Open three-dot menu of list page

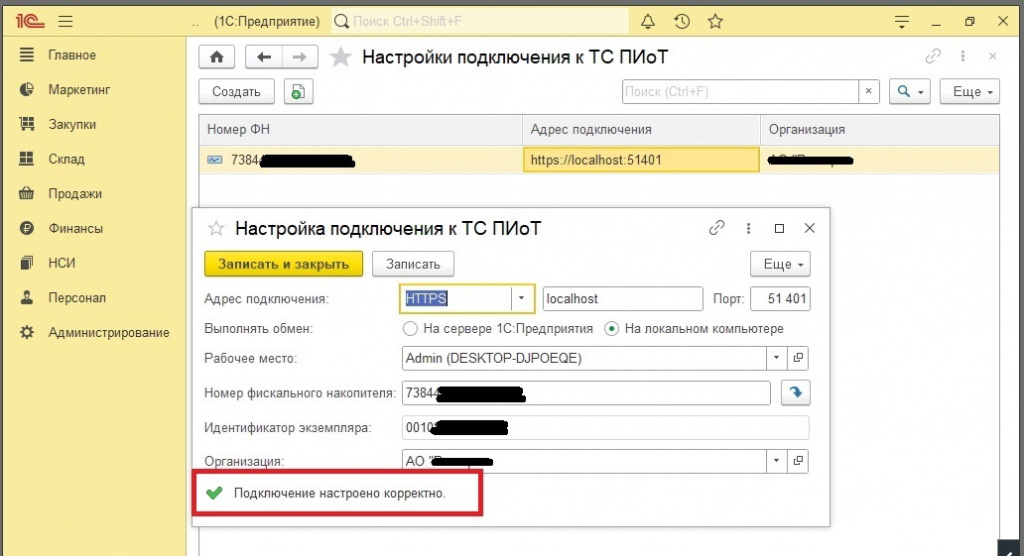point(963,56)
